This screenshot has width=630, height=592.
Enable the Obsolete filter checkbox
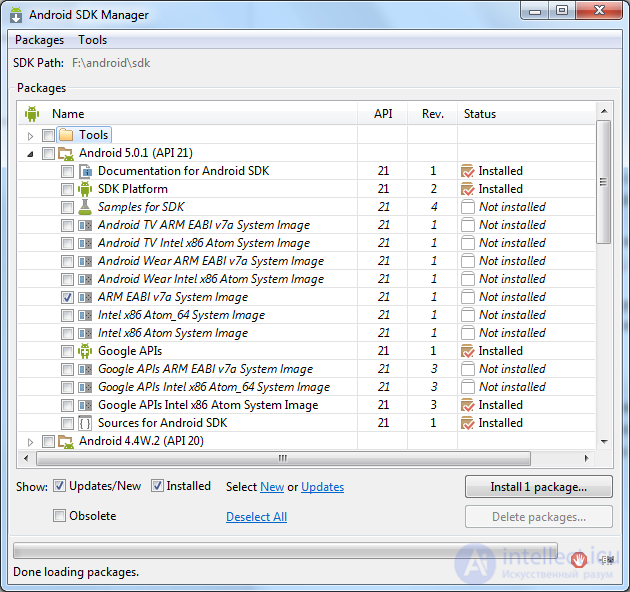tap(59, 515)
